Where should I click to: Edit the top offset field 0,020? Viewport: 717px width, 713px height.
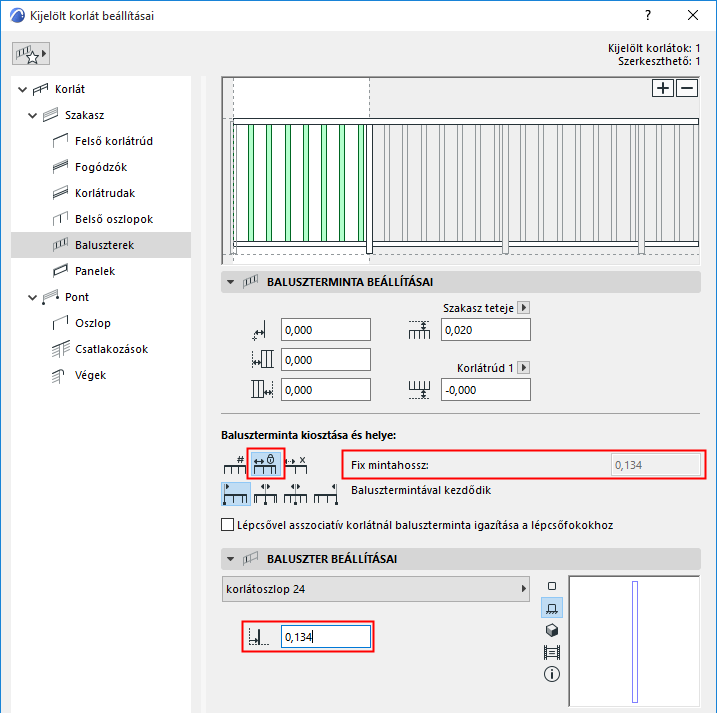(486, 330)
